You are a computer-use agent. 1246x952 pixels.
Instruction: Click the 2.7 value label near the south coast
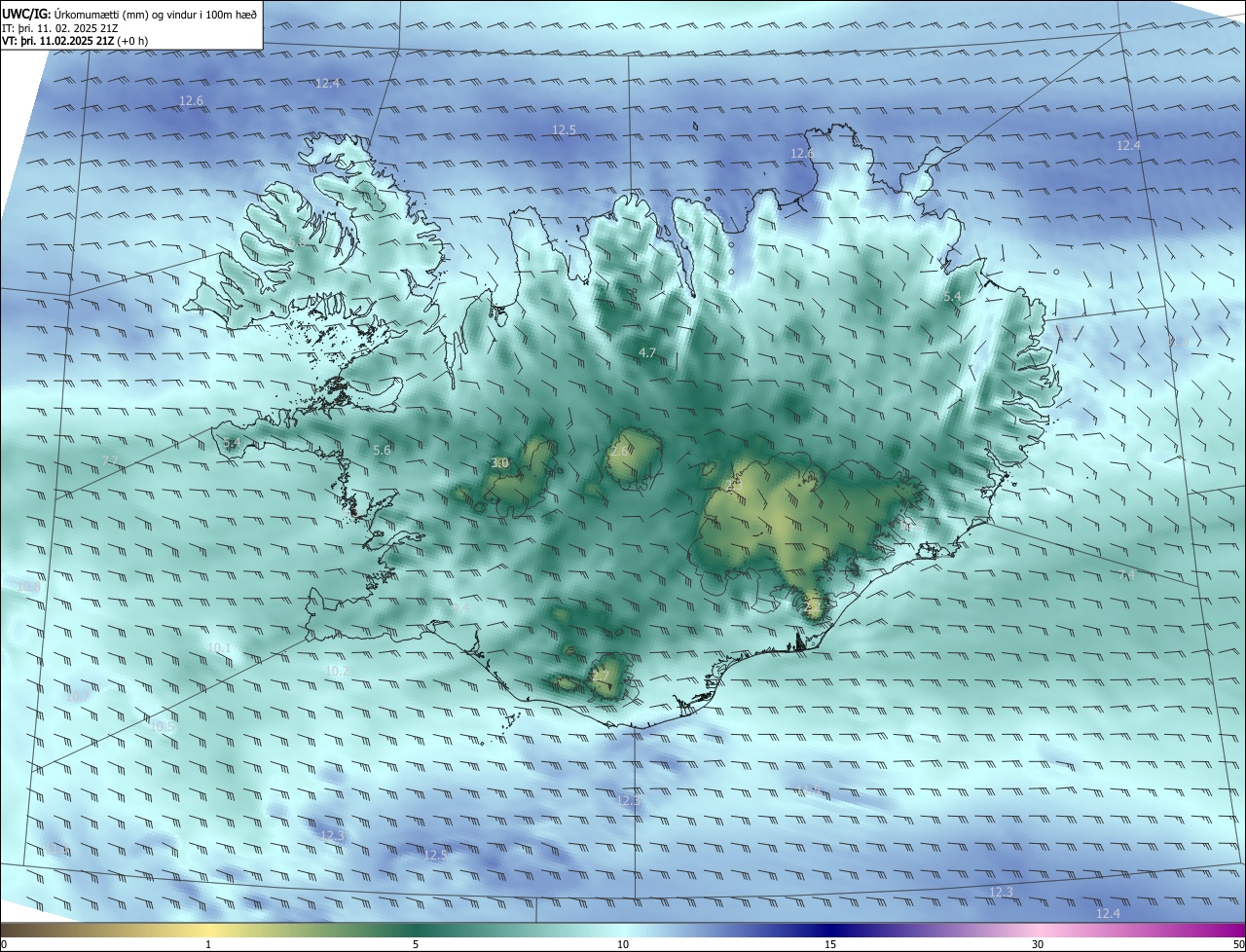pyautogui.click(x=601, y=676)
